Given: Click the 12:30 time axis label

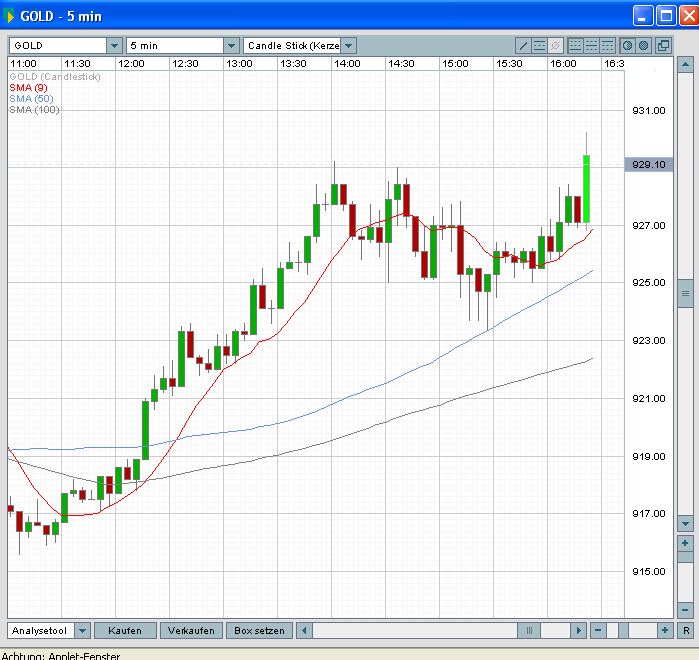Looking at the screenshot, I should click(185, 64).
